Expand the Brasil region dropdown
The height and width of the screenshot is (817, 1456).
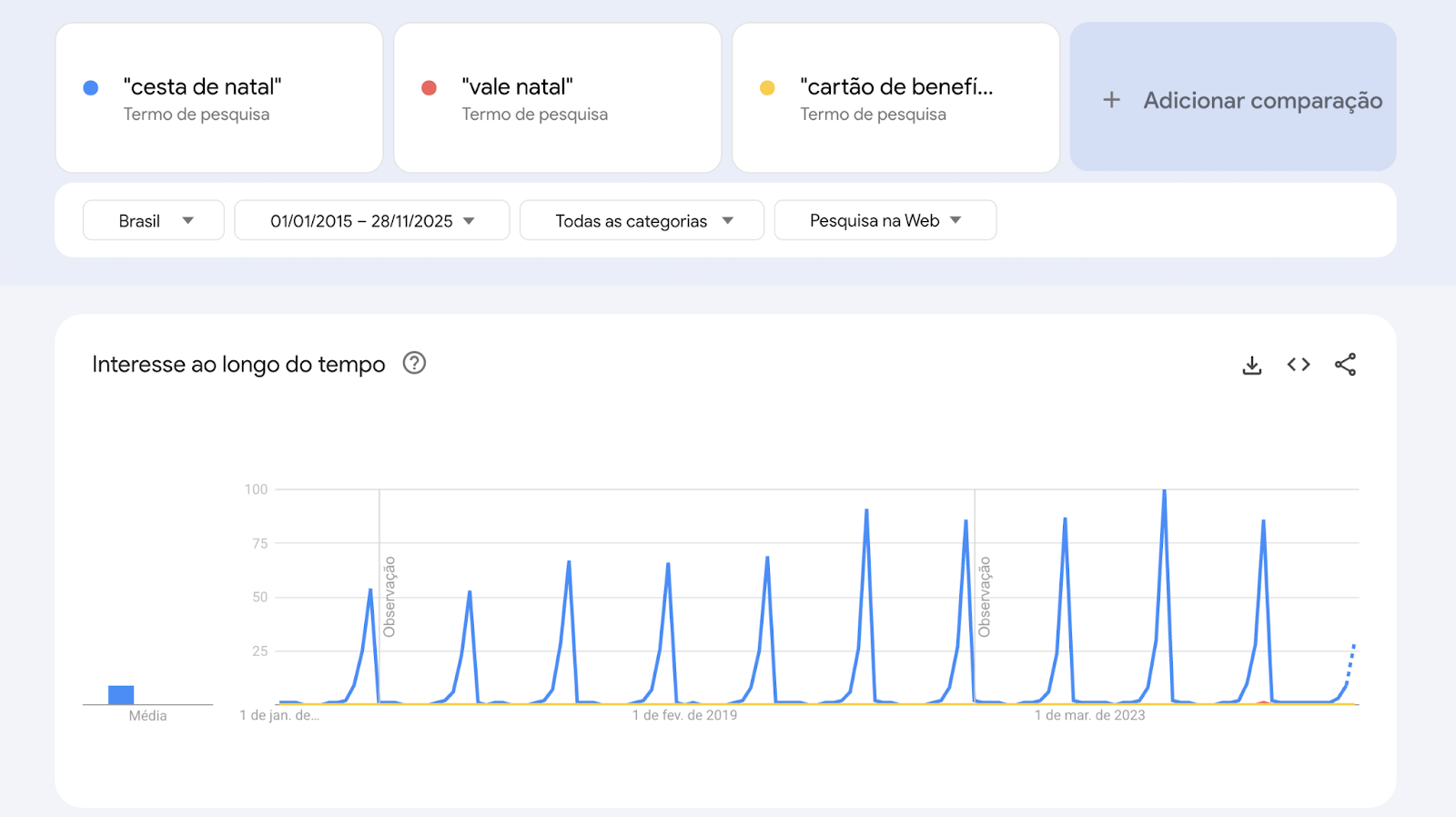tap(154, 220)
